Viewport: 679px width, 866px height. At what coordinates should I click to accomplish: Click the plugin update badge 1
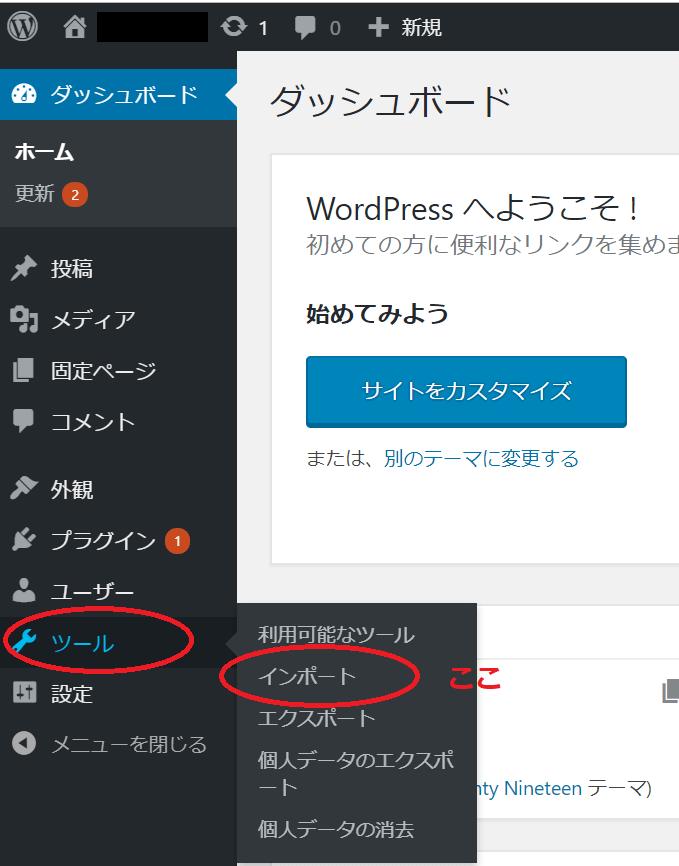point(177,541)
